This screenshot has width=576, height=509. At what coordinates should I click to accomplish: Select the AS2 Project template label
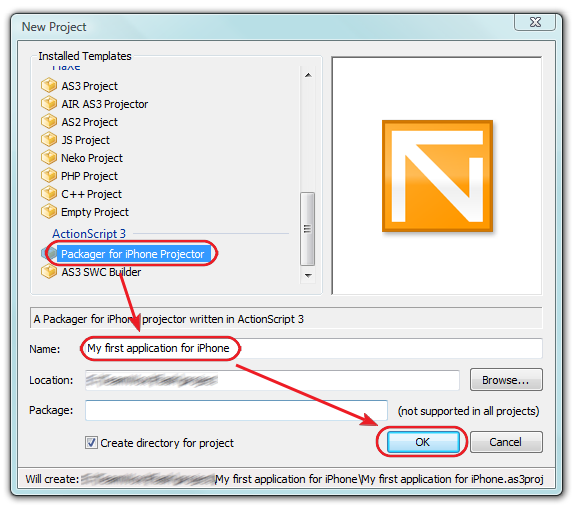(89, 122)
